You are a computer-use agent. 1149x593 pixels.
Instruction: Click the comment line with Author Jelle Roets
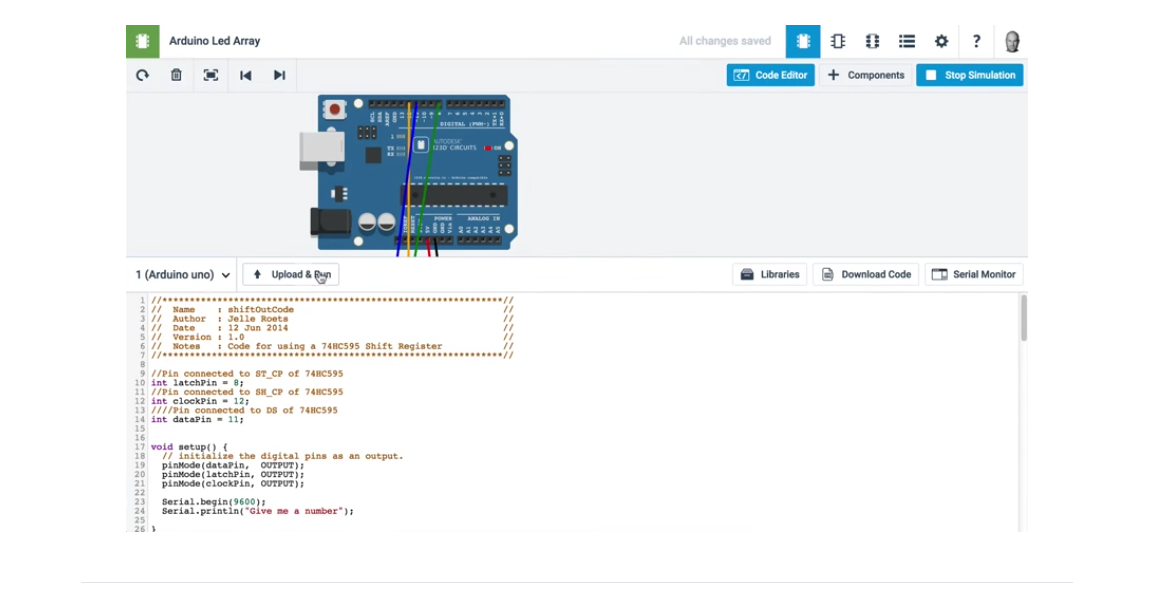tap(332, 319)
